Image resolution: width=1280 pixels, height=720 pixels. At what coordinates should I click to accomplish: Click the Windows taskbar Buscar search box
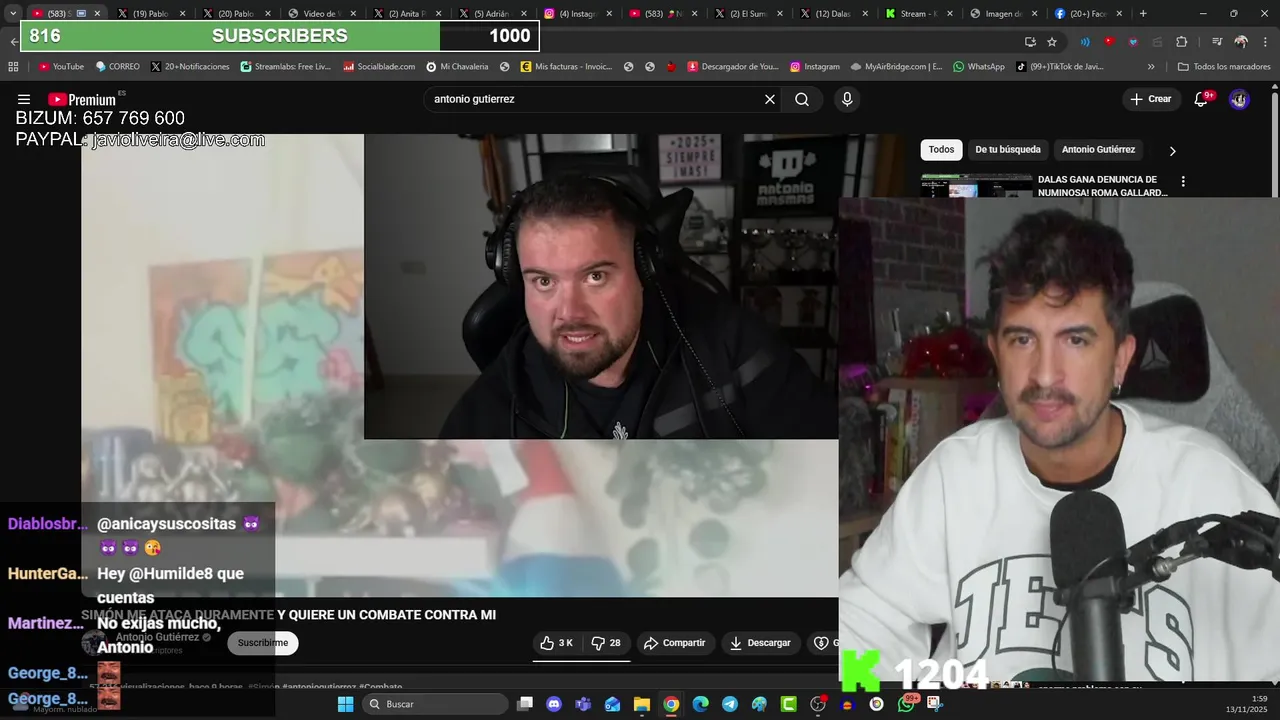click(x=435, y=704)
